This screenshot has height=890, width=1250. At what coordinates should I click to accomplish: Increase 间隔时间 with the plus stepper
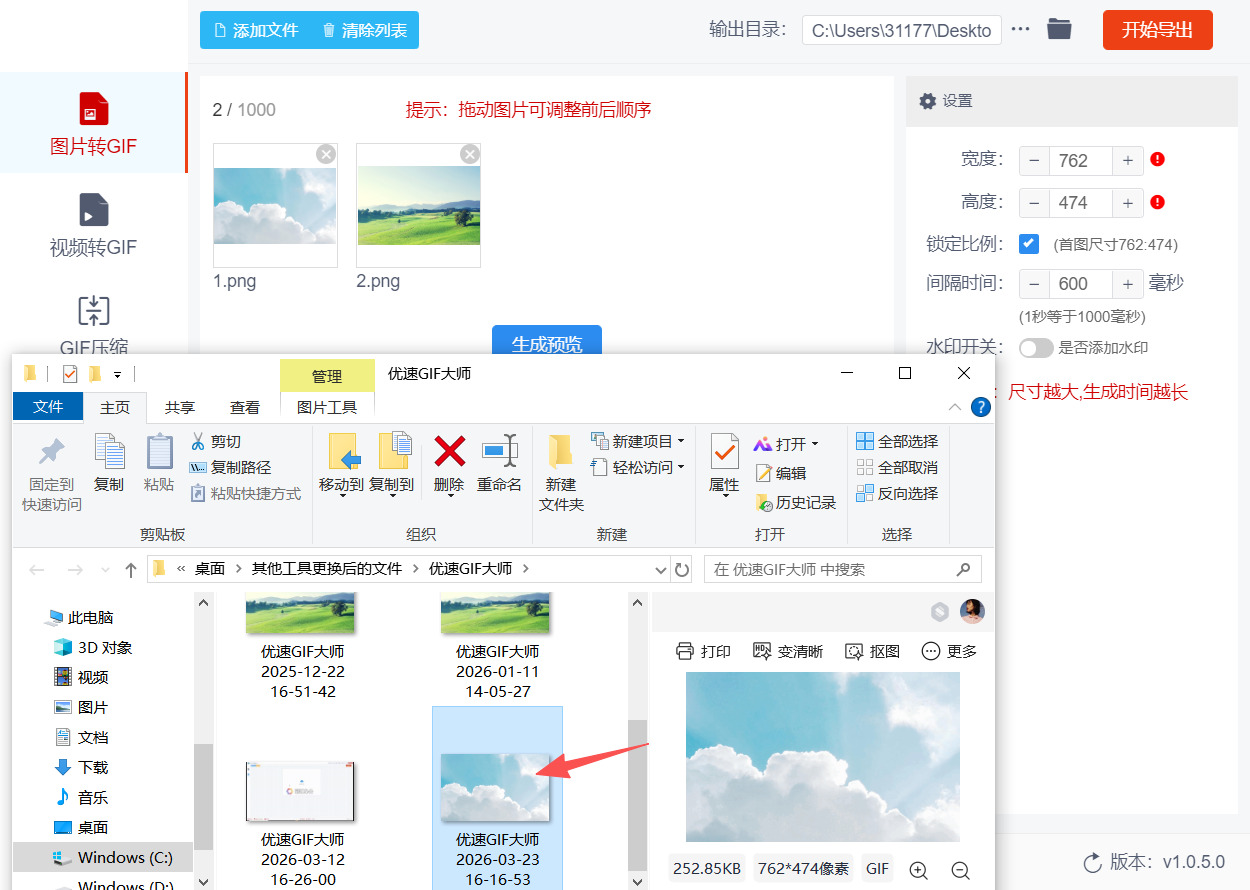point(1127,283)
